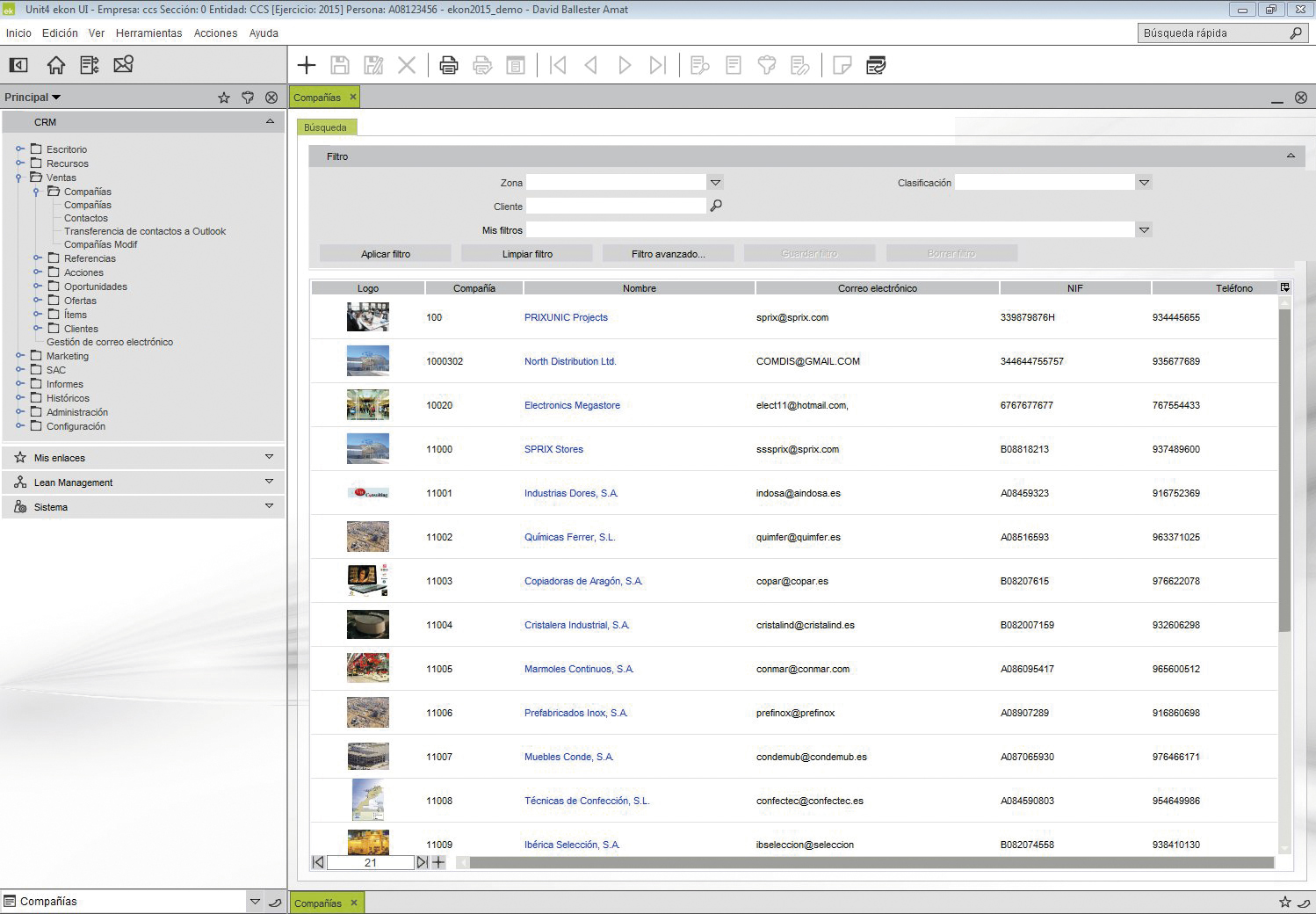The image size is (1316, 914).
Task: Click the report page icon after printers
Action: [516, 65]
